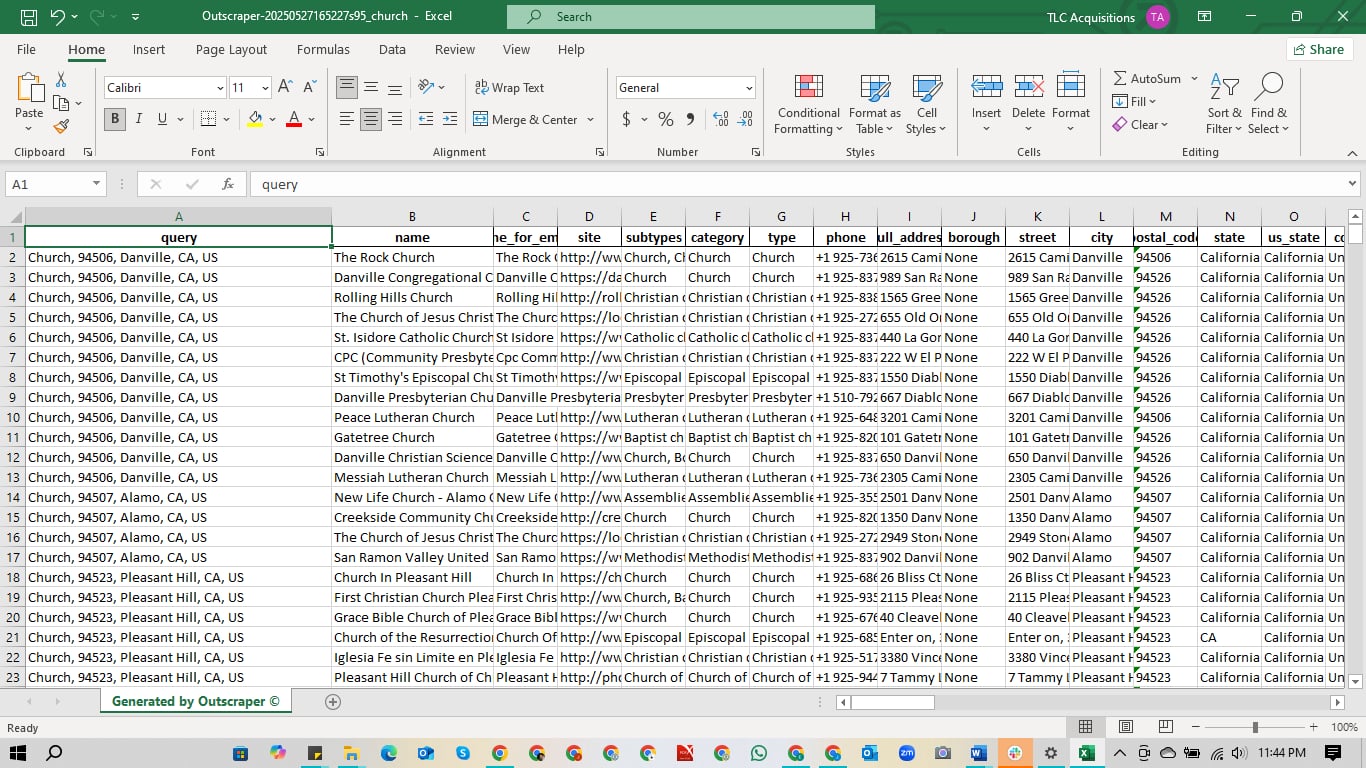Click the Format Painter brush icon

61,127
